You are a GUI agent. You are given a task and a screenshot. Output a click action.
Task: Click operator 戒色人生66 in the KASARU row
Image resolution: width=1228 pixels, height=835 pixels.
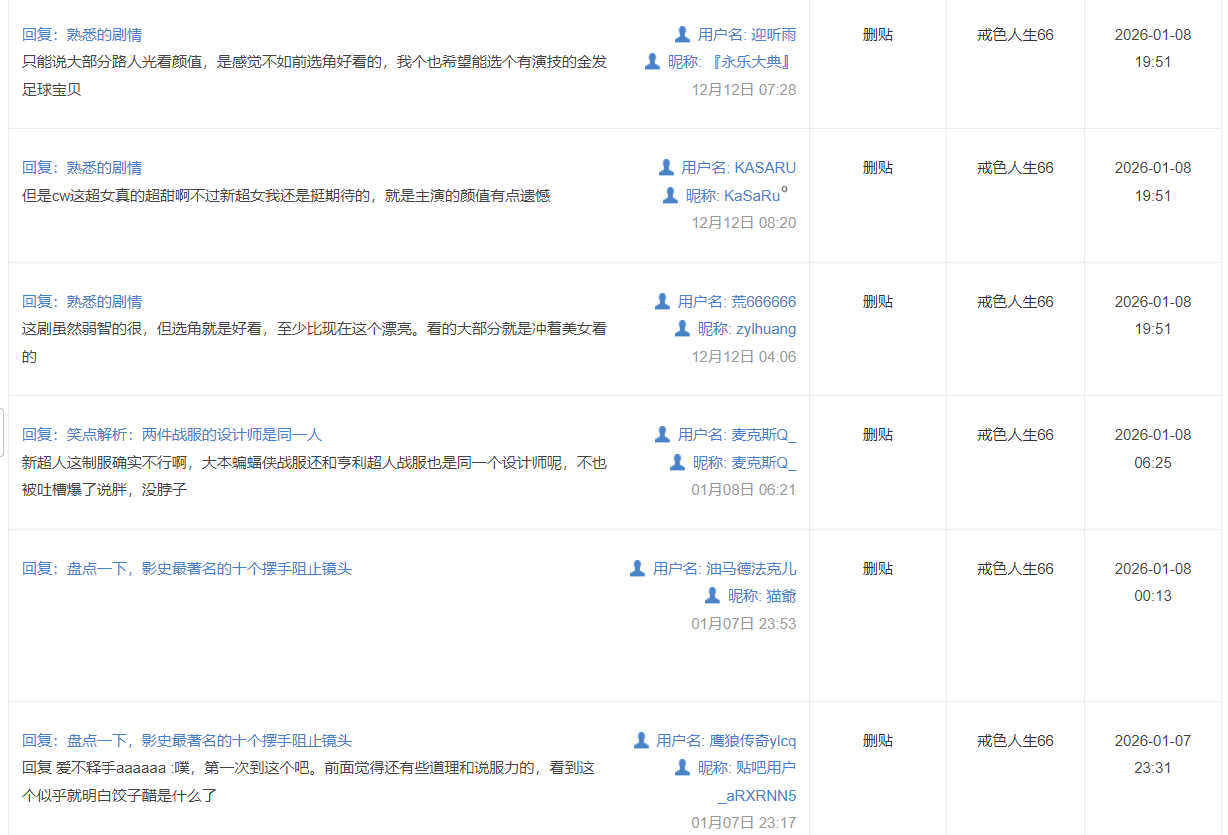(x=1015, y=168)
